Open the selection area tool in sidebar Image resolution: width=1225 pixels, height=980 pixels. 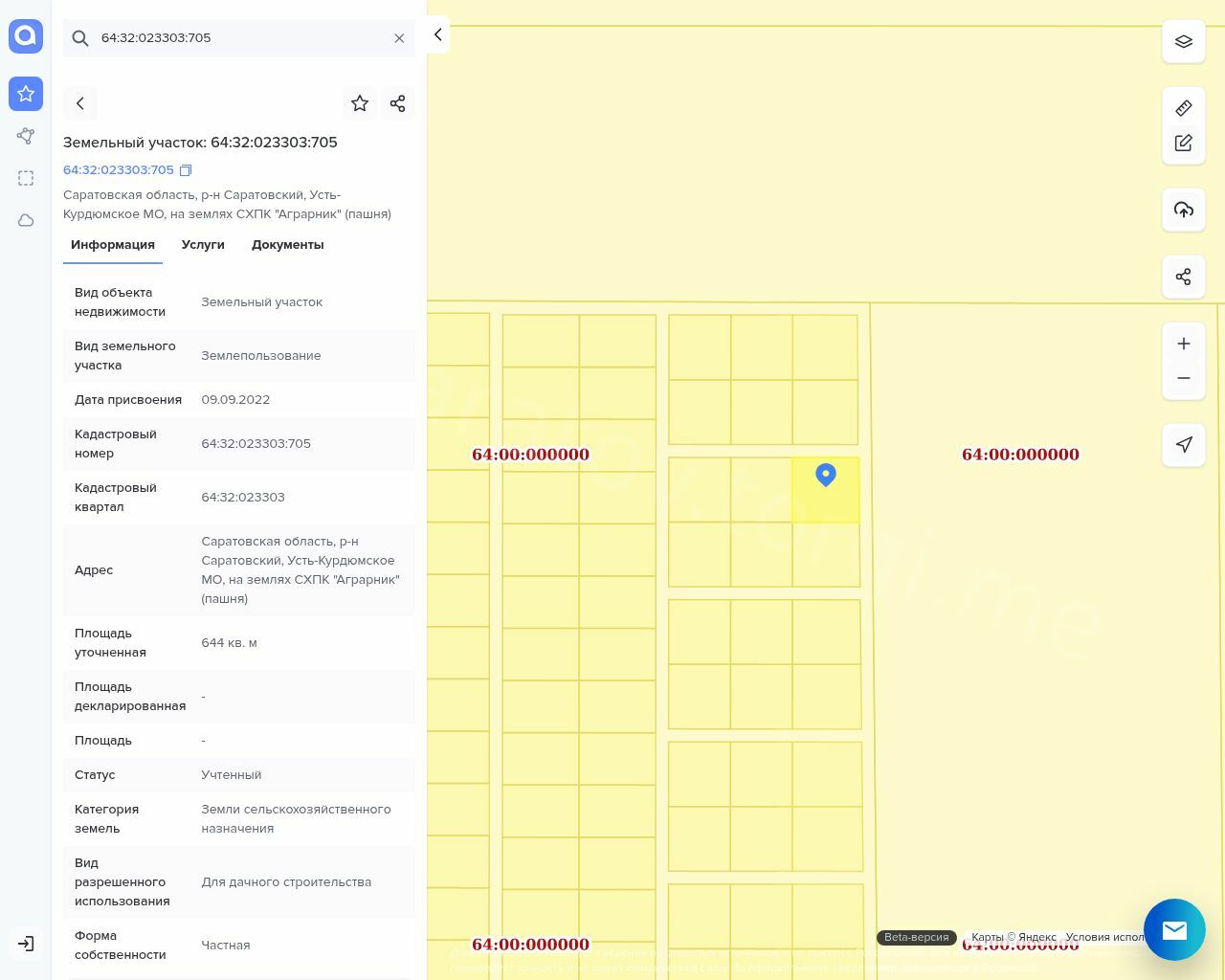26,178
